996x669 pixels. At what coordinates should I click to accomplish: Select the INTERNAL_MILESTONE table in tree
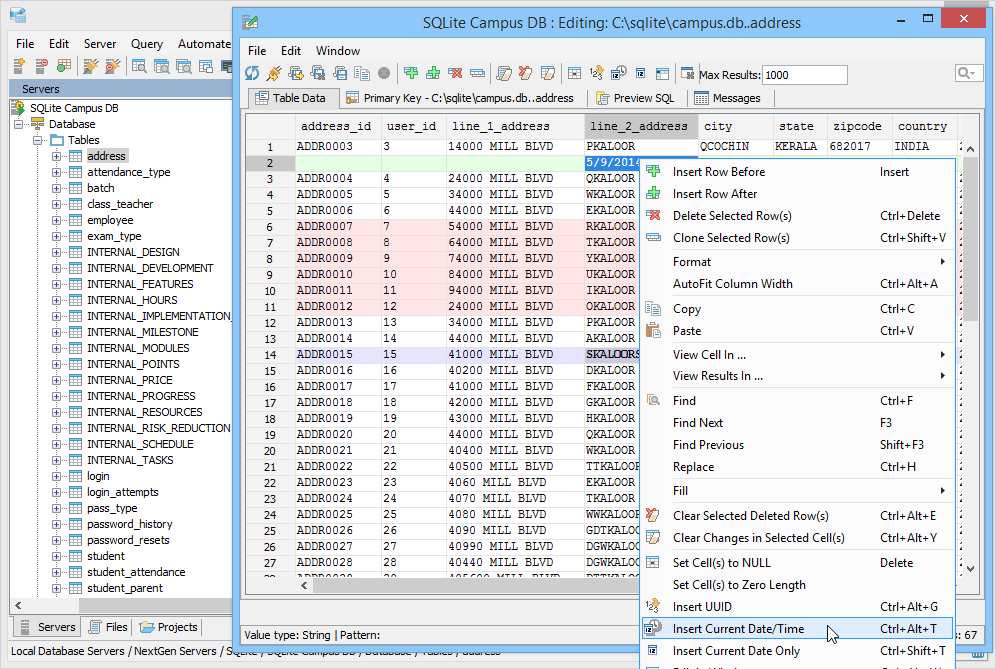click(142, 332)
